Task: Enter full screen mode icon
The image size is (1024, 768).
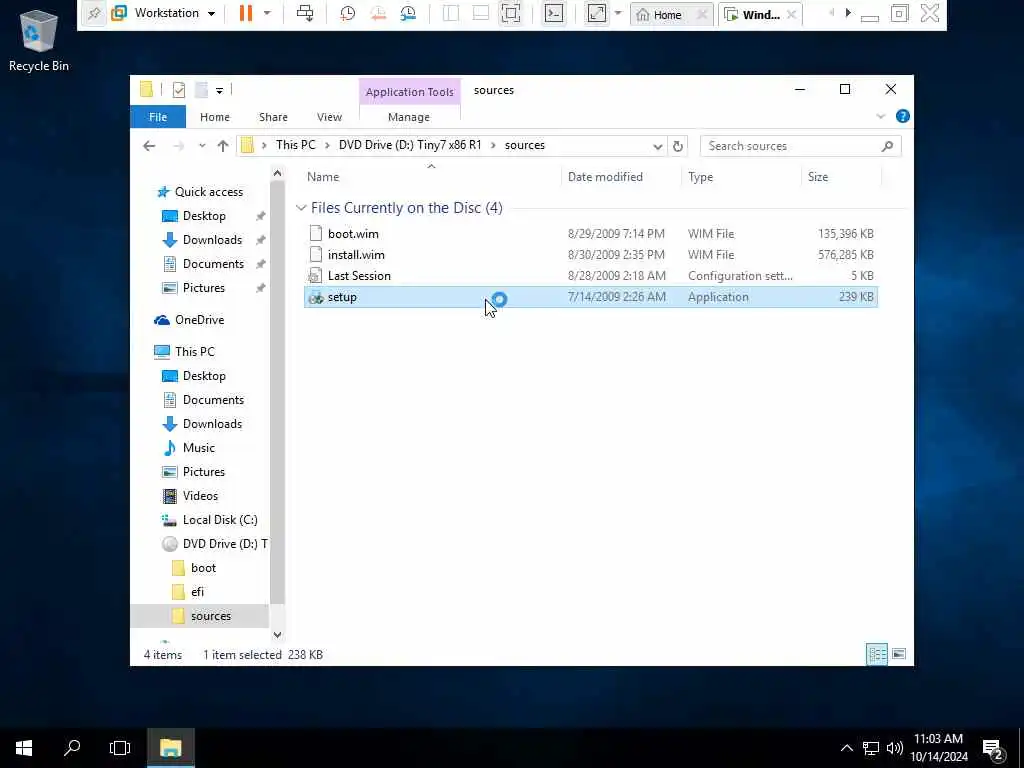Action: tap(511, 13)
